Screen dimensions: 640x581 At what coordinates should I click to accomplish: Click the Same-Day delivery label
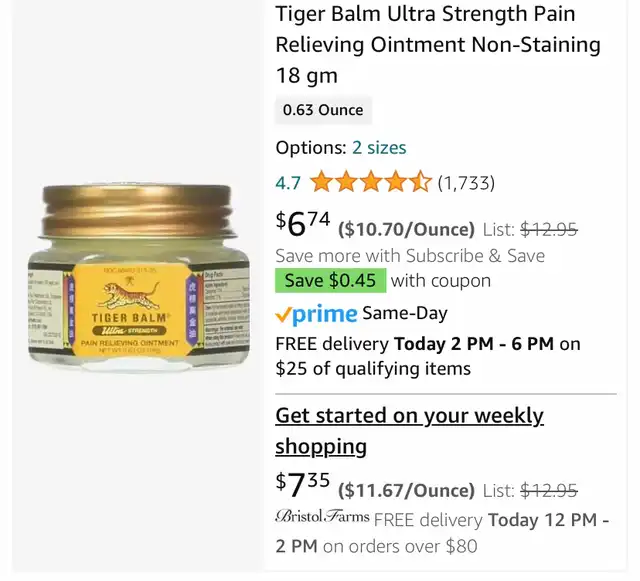tap(405, 313)
